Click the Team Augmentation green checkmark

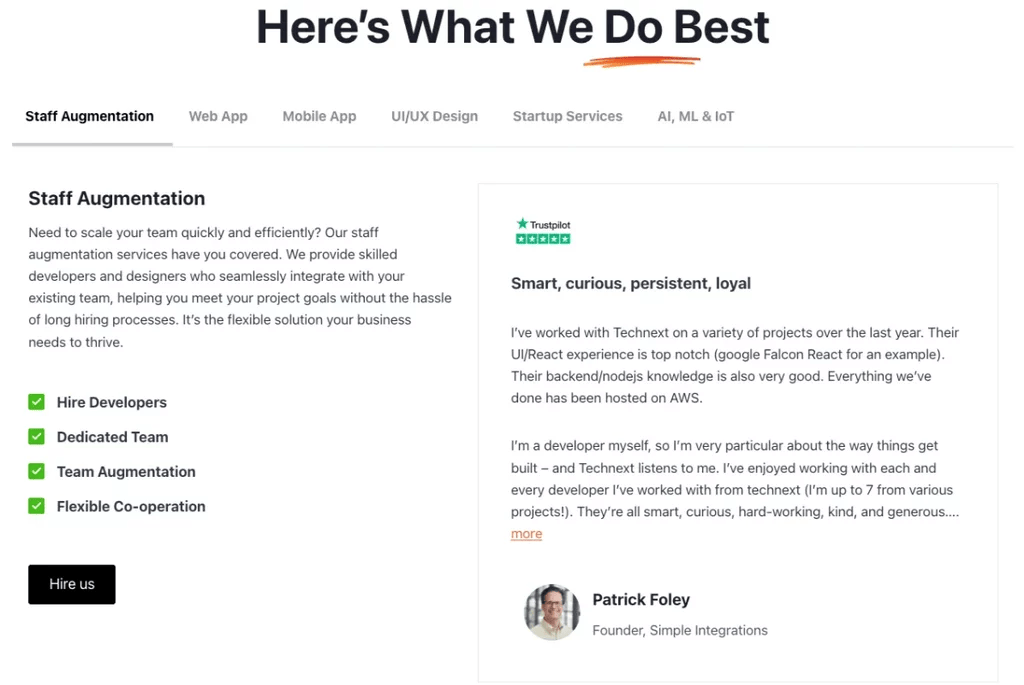coord(37,471)
